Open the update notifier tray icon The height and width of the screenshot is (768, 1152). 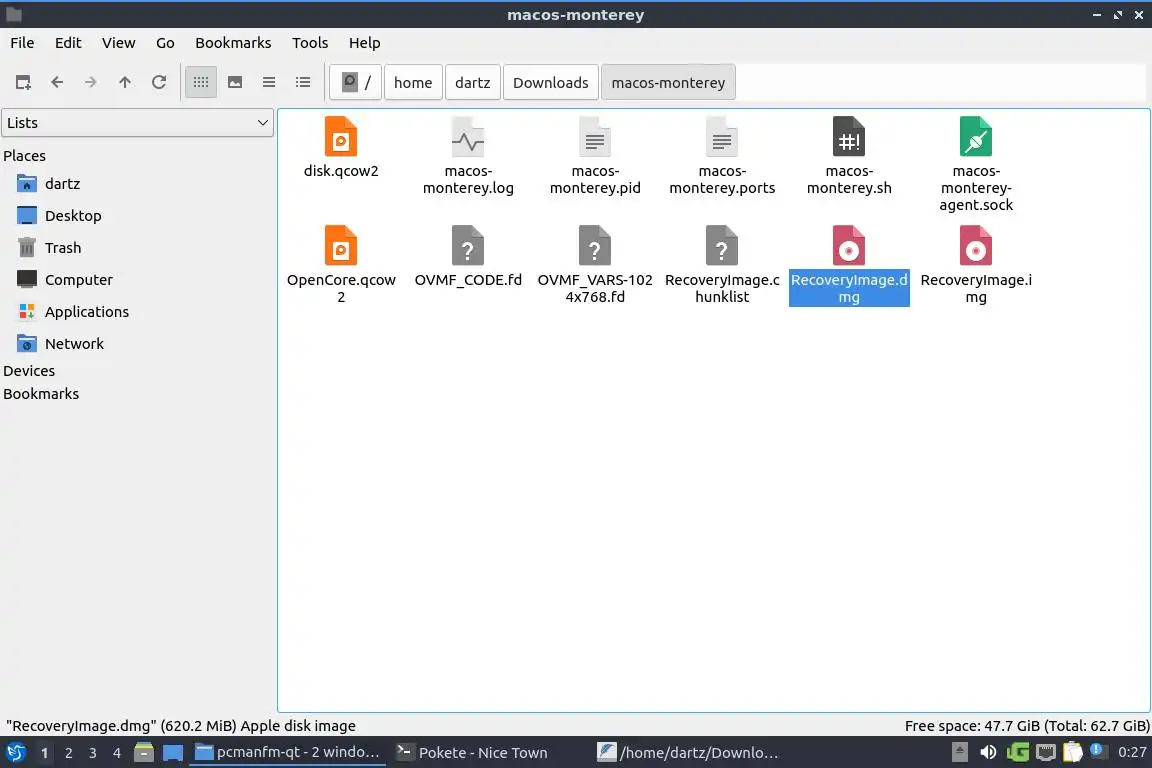click(x=1098, y=751)
